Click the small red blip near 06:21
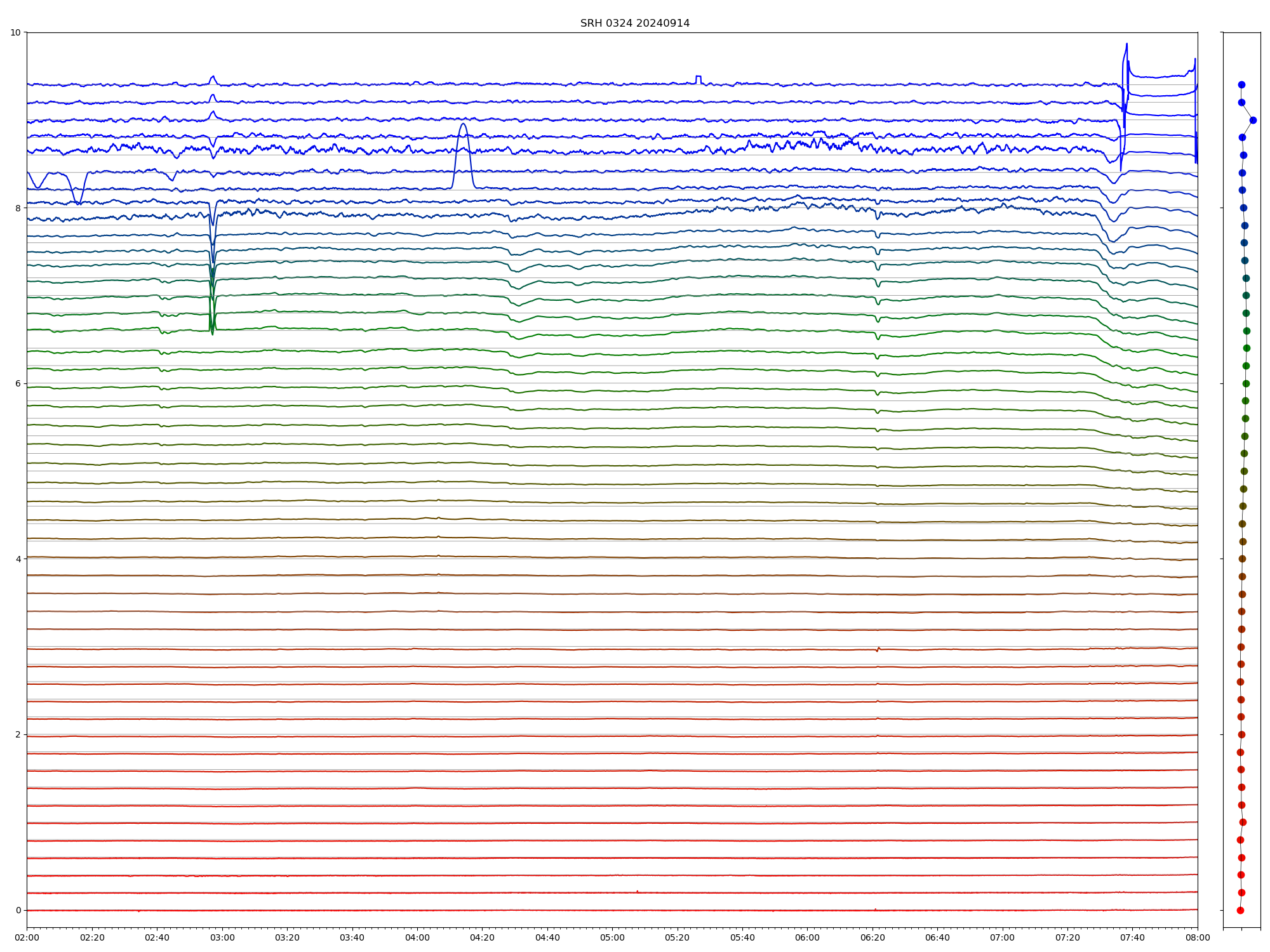Viewport: 1270px width, 952px height. tap(878, 648)
